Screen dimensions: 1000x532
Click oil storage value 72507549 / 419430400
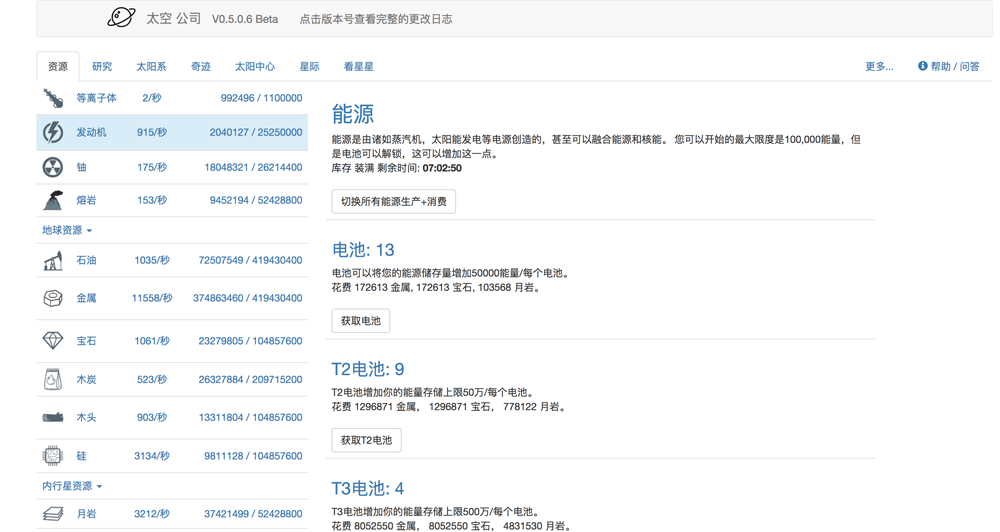(250, 260)
